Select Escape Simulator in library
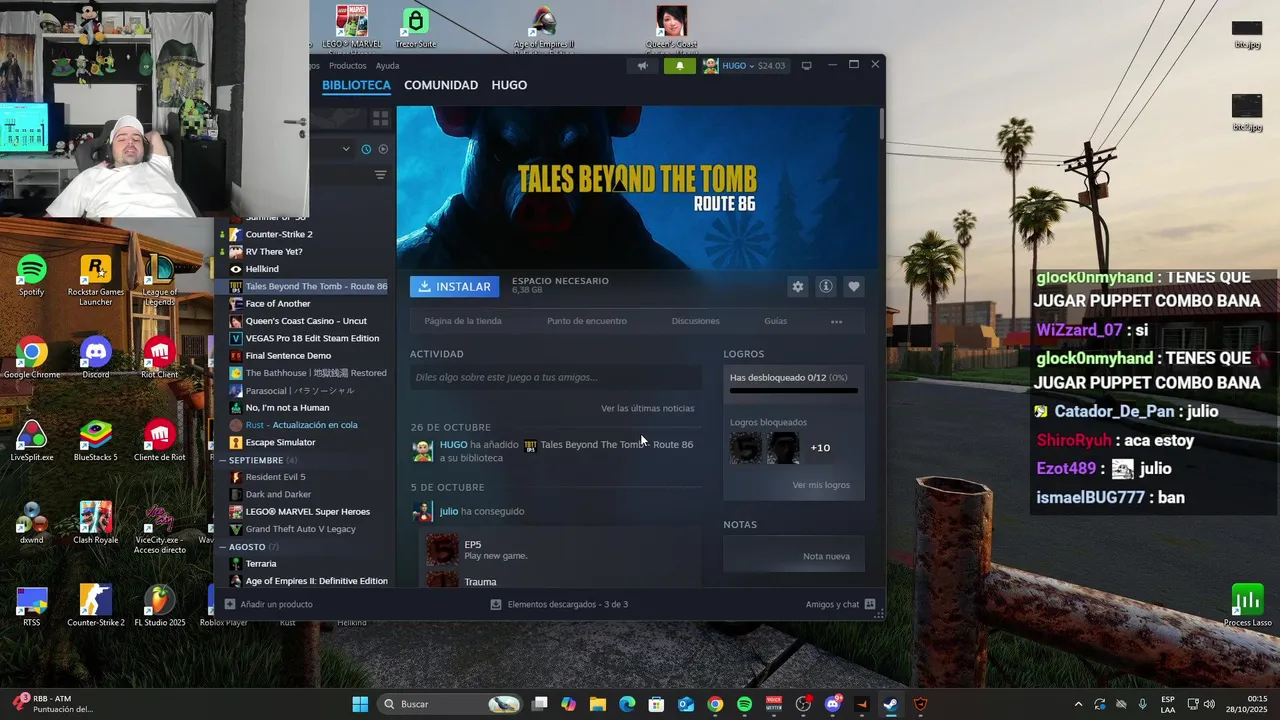This screenshot has height=720, width=1280. (x=280, y=442)
